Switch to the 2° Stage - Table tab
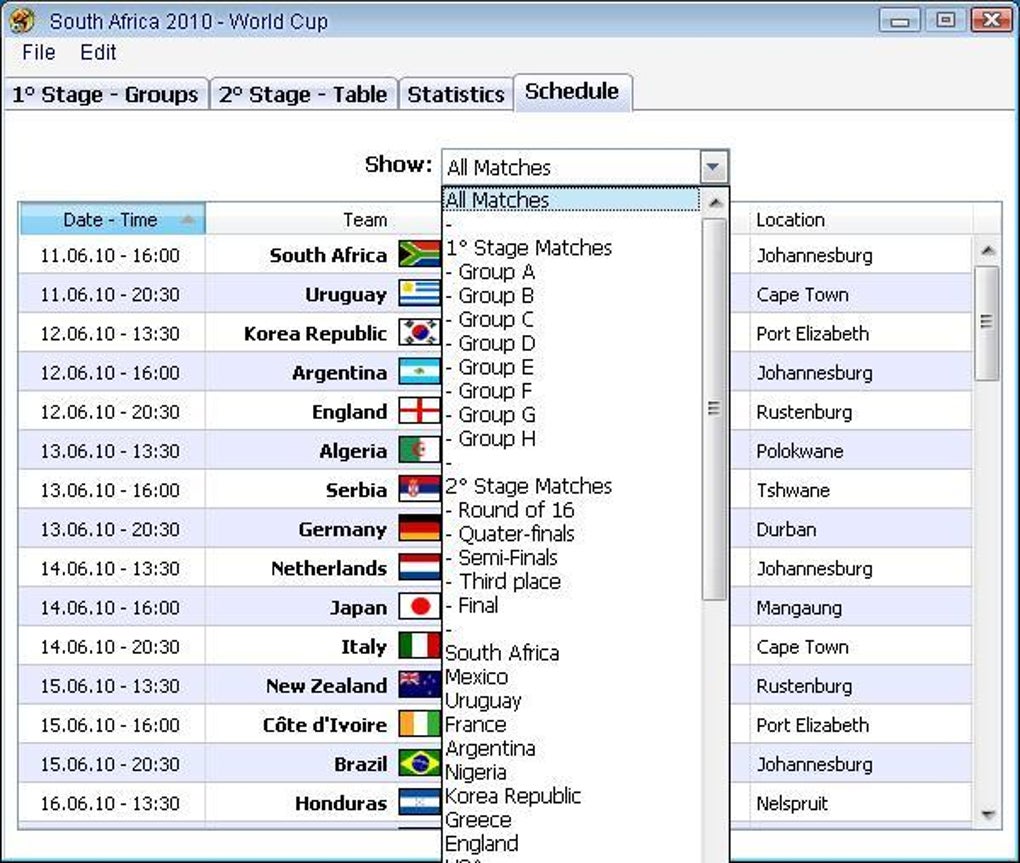Viewport: 1020px width, 863px height. tap(303, 94)
